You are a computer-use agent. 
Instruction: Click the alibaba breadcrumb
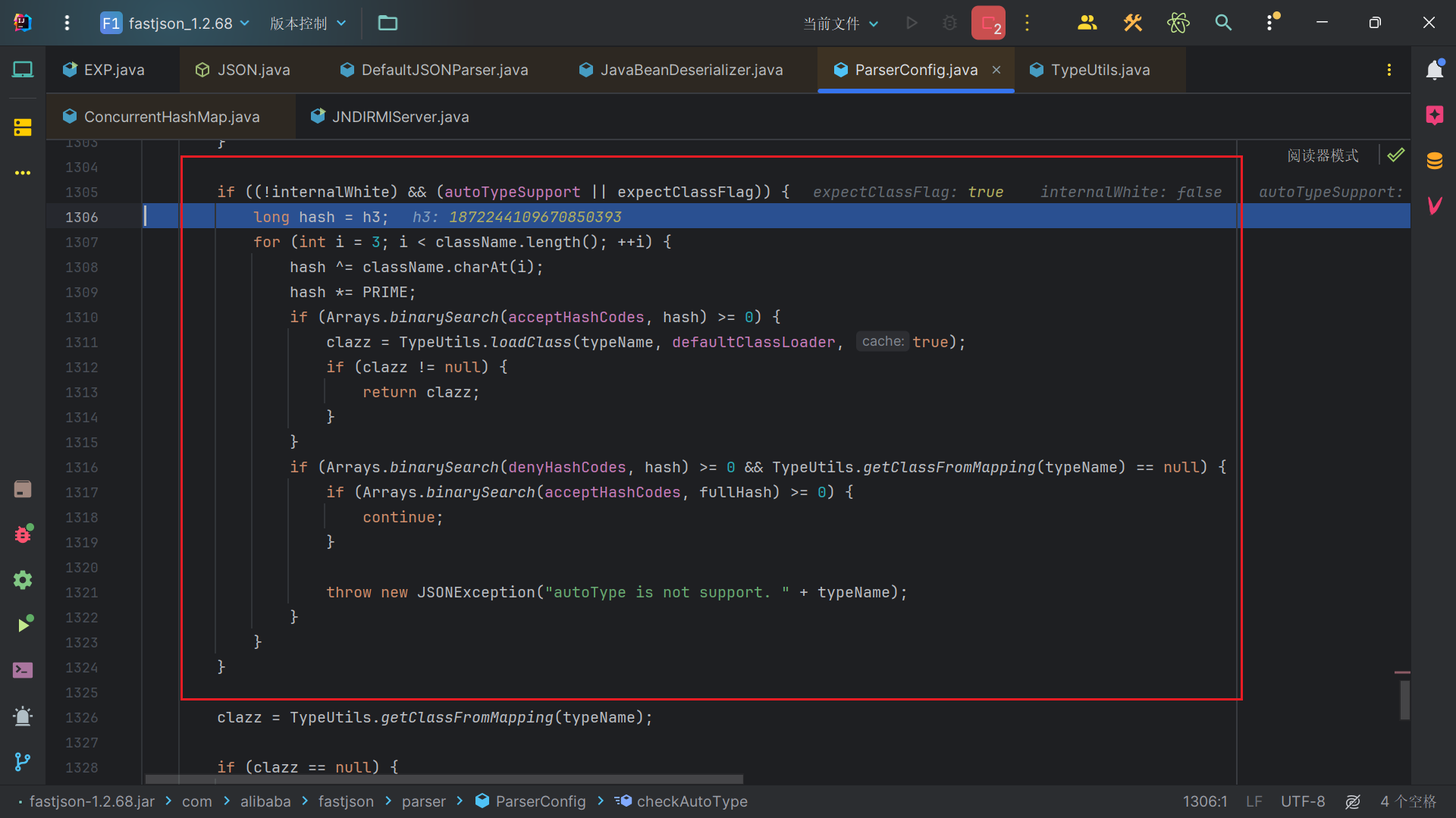click(x=265, y=801)
